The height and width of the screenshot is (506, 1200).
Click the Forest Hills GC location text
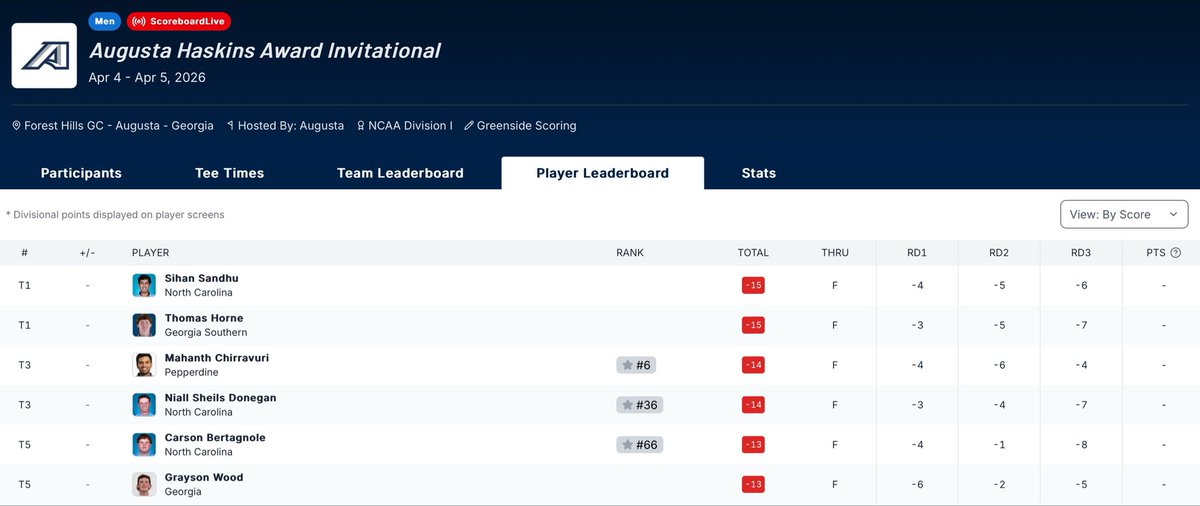119,126
